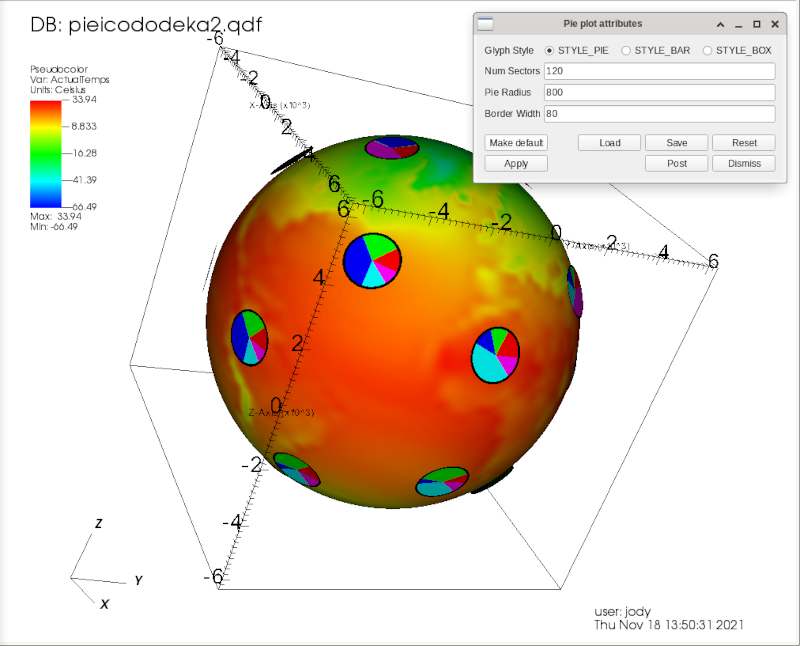Click the top pie glyph on the sphere

click(x=392, y=148)
